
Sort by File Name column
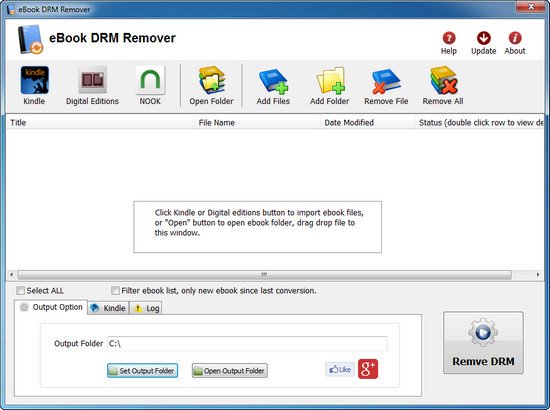[257, 123]
